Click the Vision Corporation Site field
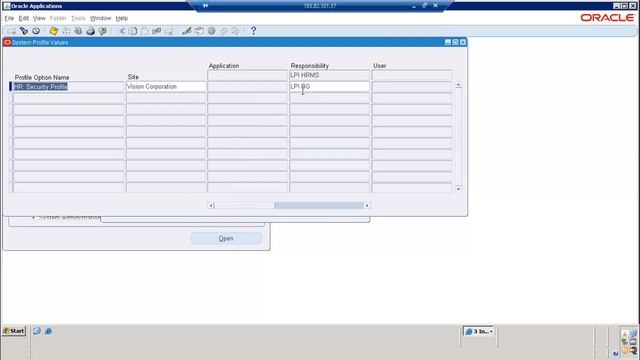This screenshot has height=360, width=640. (166, 87)
